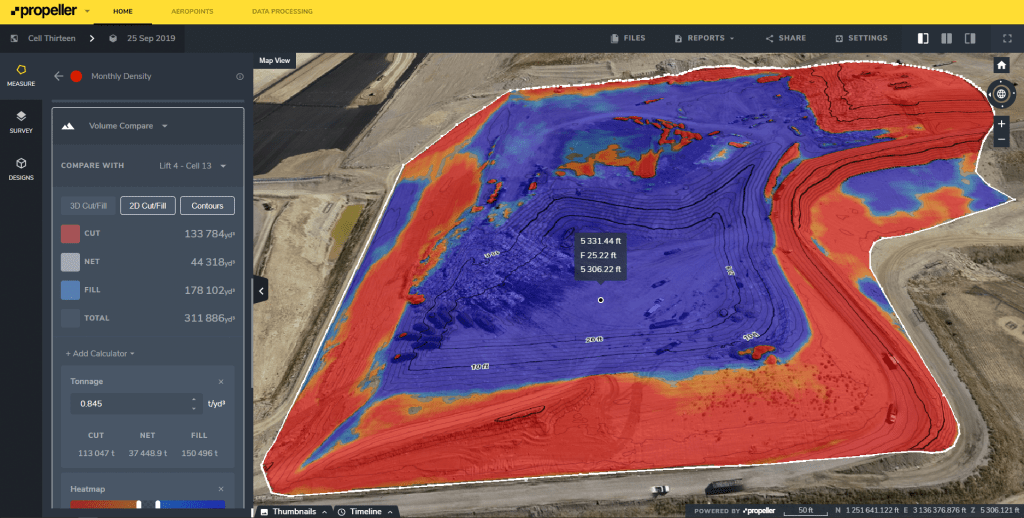The height and width of the screenshot is (518, 1024).
Task: Switch to the AeroPoints tab
Action: [x=191, y=12]
